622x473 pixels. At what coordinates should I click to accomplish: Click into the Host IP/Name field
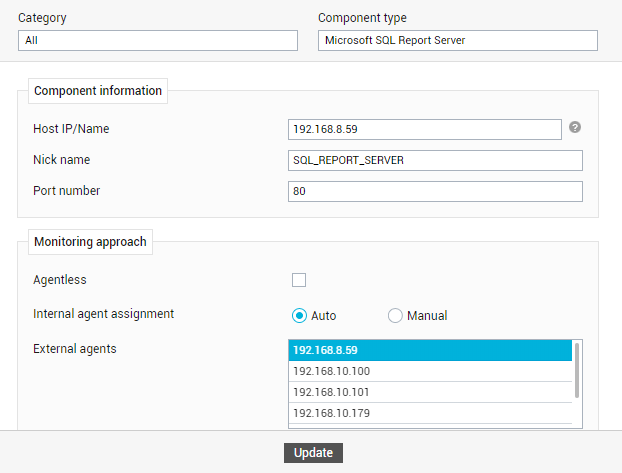(425, 129)
